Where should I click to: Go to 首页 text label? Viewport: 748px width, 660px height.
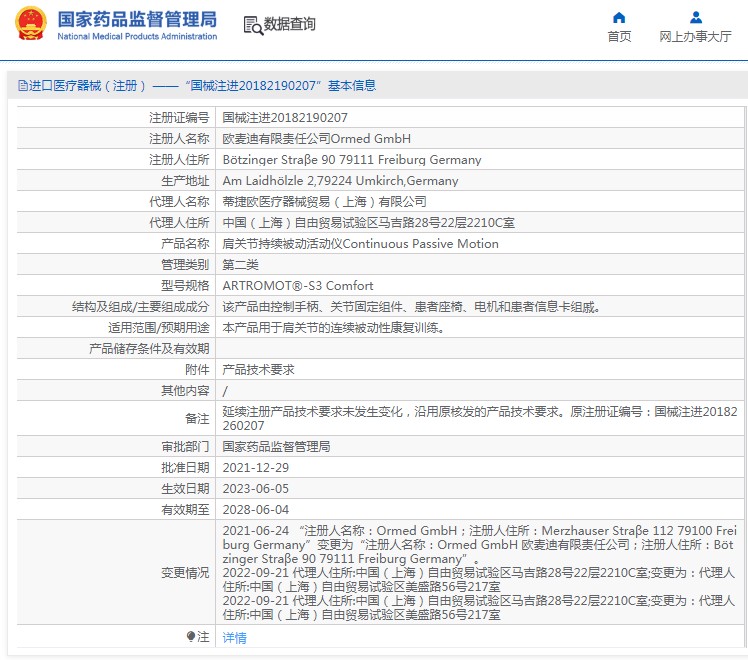click(619, 37)
